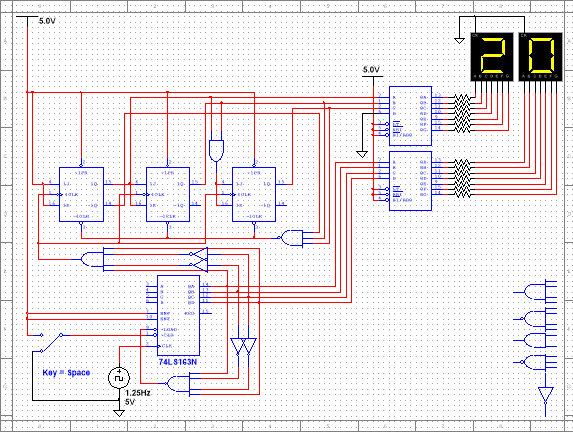This screenshot has width=573, height=432.
Task: Select the 74LS163N counter chip body
Action: click(178, 315)
